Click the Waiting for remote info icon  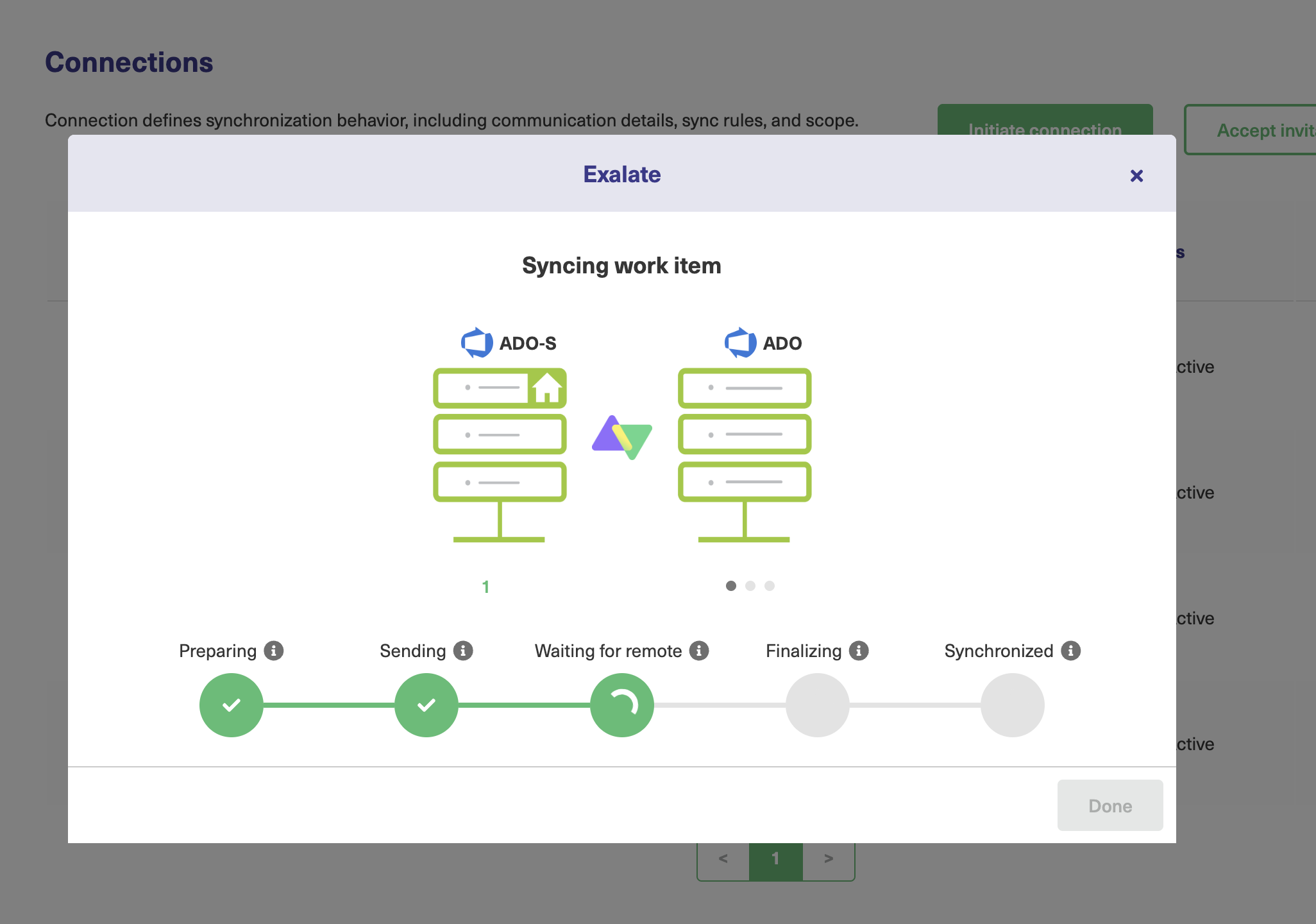coord(699,651)
